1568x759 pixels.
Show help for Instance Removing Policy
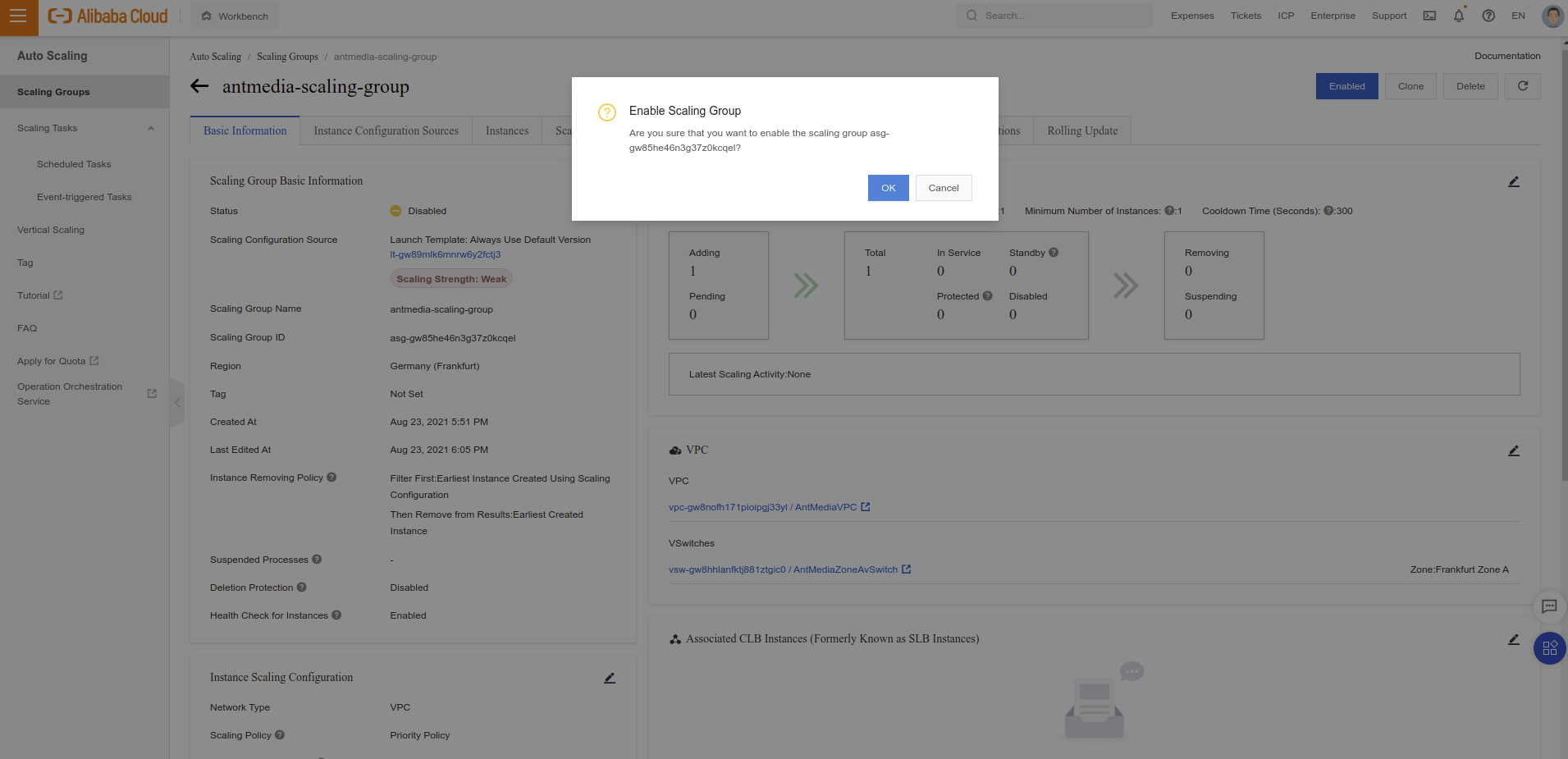point(331,478)
